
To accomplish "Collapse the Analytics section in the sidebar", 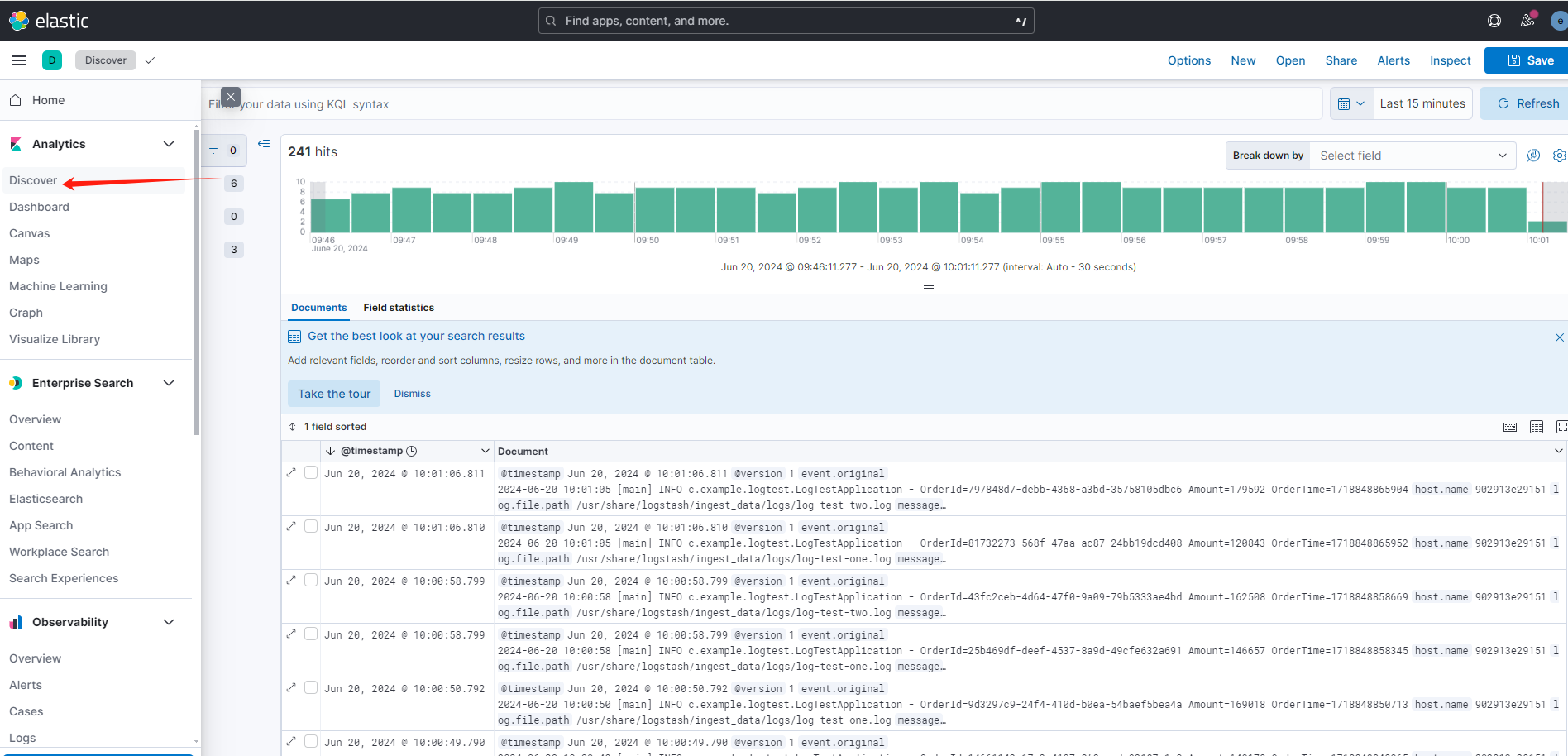I will [169, 143].
